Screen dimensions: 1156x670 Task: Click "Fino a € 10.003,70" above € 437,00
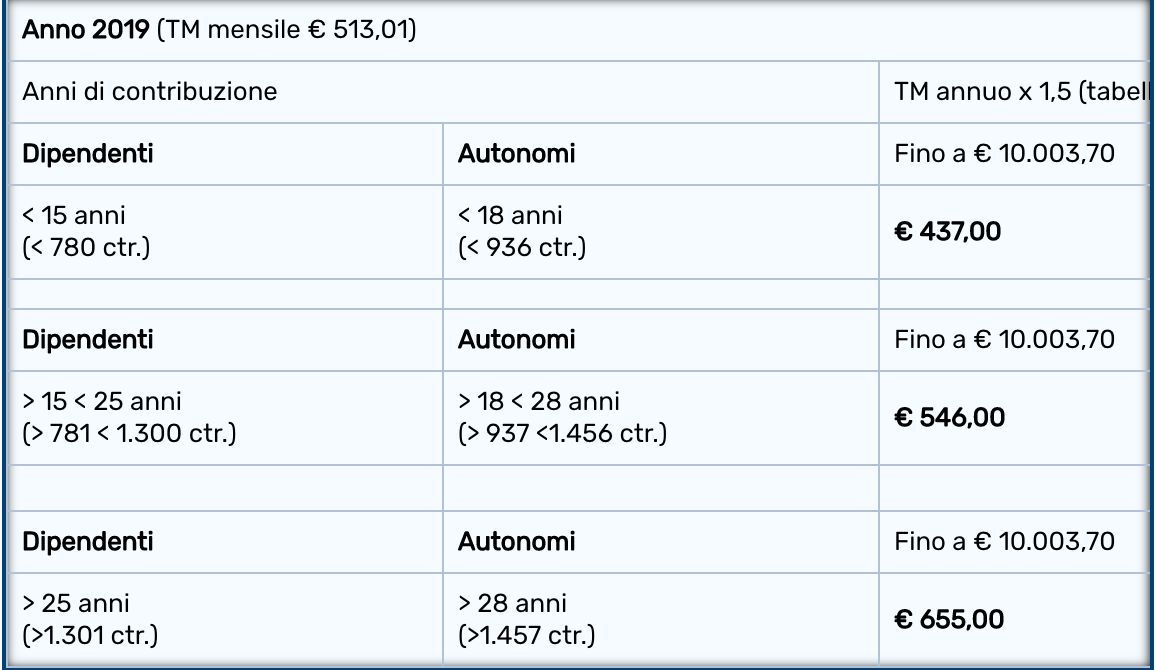click(x=1000, y=155)
